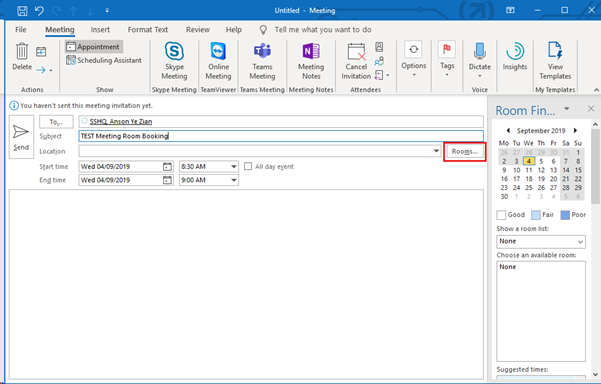601x384 pixels.
Task: Start Dictate microphone
Action: click(479, 60)
